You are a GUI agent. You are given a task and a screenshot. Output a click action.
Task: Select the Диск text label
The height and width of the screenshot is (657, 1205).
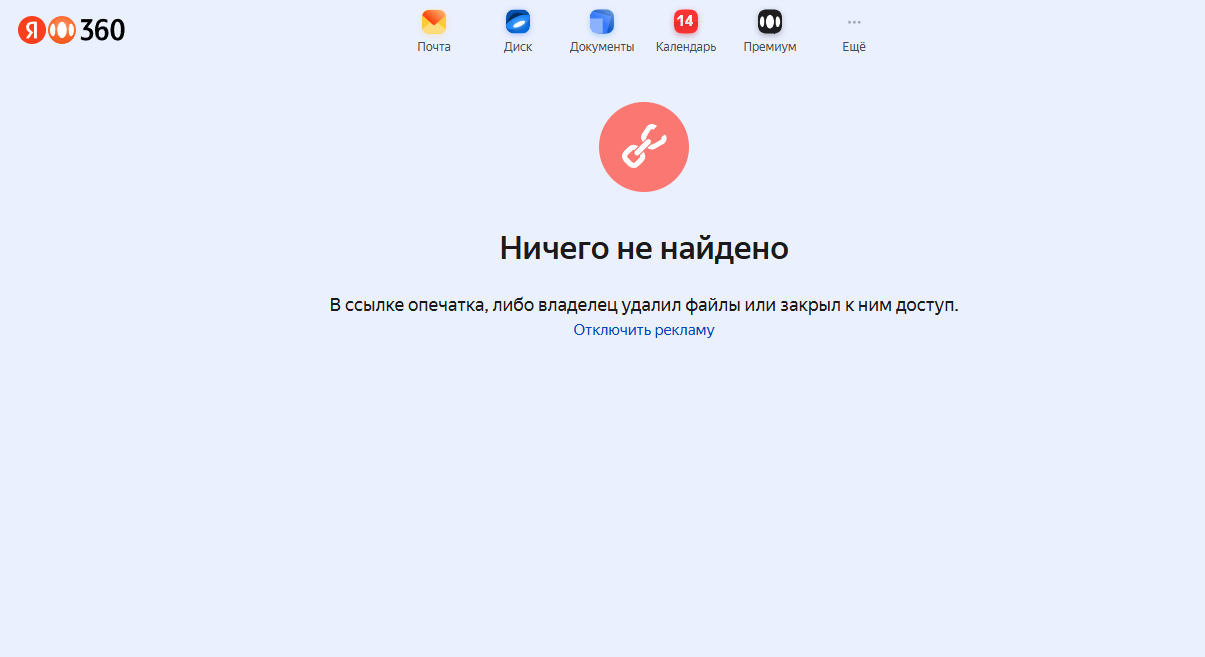pyautogui.click(x=518, y=47)
